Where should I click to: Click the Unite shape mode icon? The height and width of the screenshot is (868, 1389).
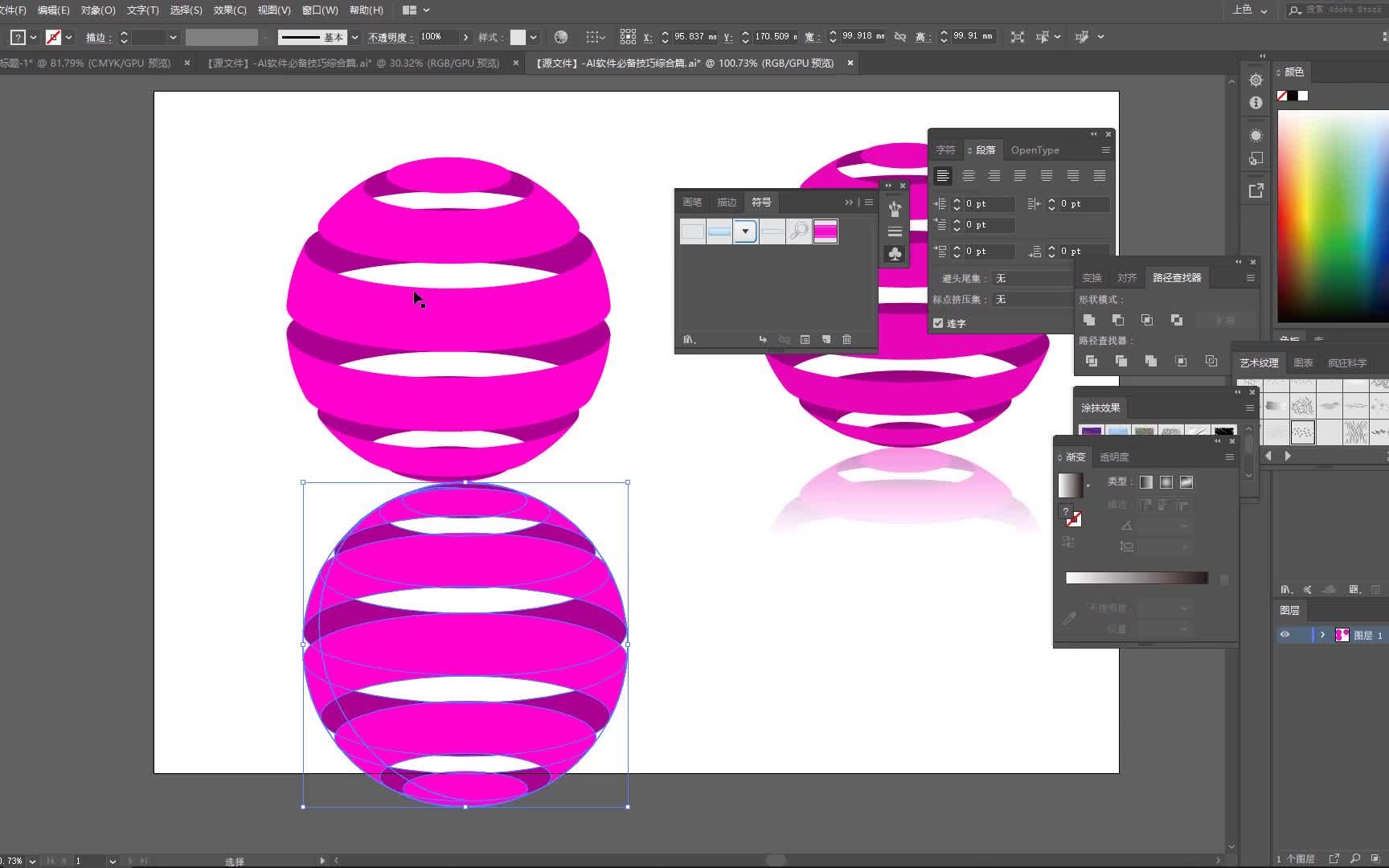tap(1090, 320)
